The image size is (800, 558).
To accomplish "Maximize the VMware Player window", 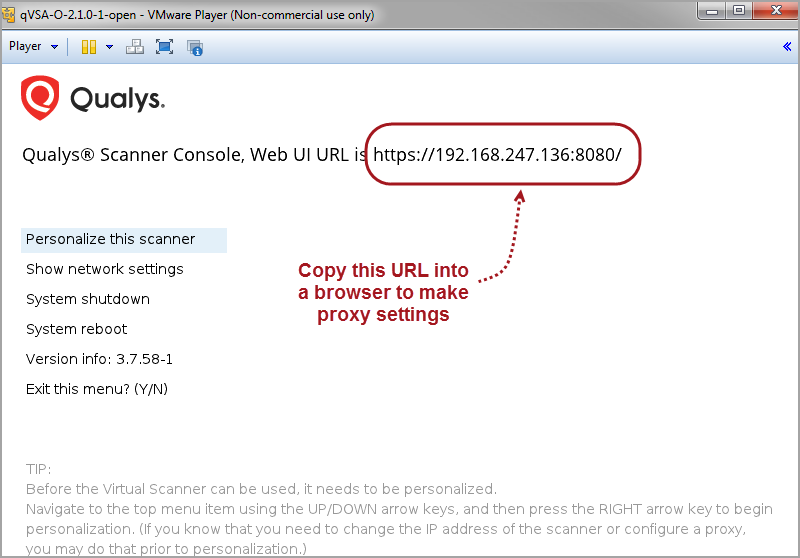I will click(739, 11).
